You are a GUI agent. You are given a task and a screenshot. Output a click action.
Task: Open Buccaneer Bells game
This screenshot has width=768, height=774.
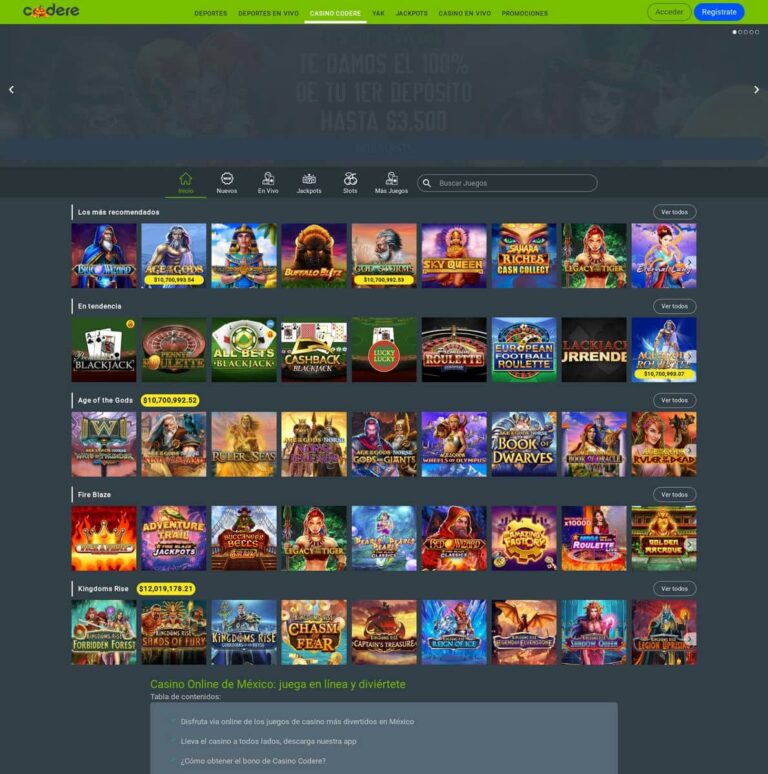(x=244, y=538)
